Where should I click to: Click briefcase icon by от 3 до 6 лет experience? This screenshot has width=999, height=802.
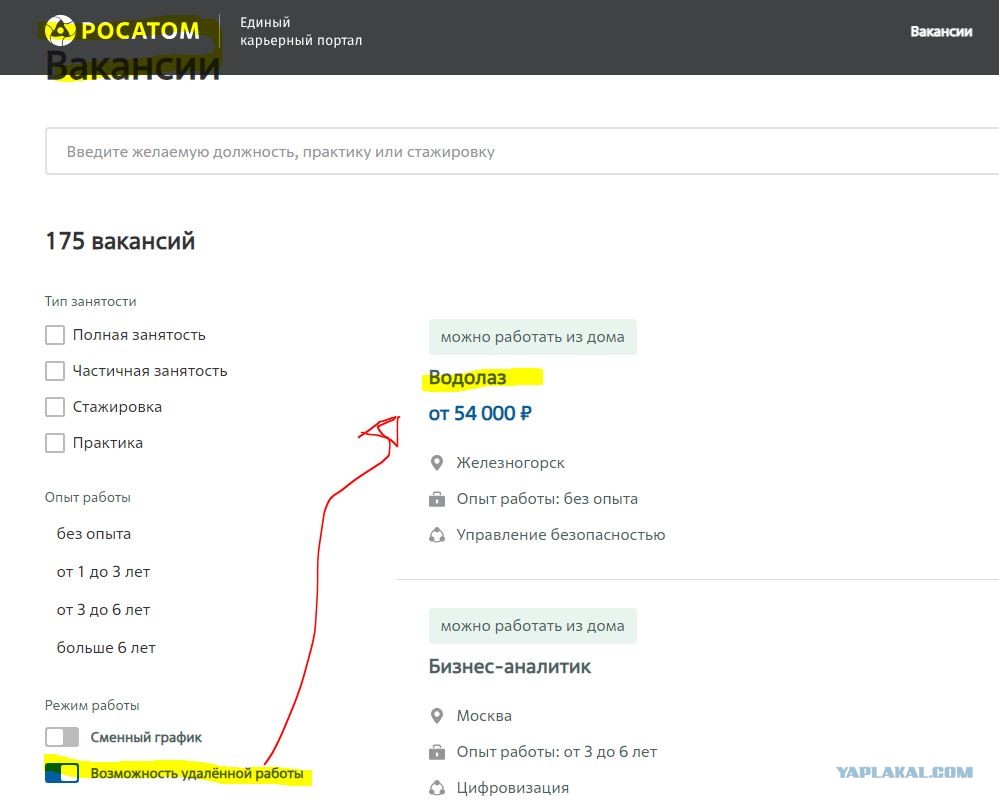(437, 752)
